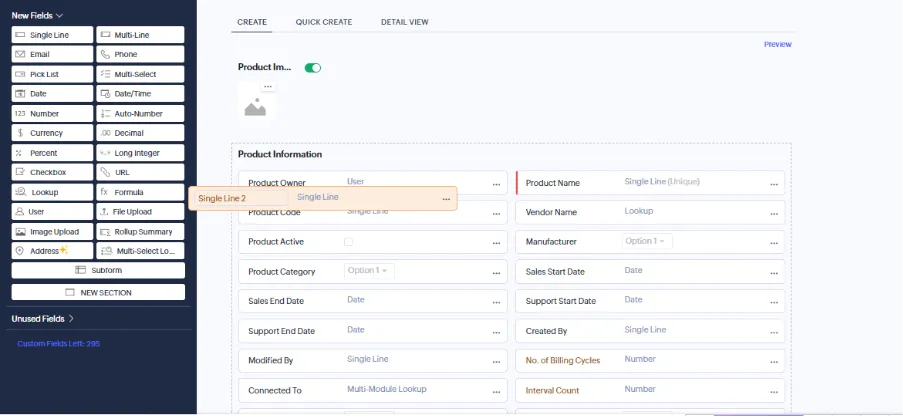Screen dimensions: 903x417
Task: Open options for No. of Billing Cycles
Action: tap(774, 362)
